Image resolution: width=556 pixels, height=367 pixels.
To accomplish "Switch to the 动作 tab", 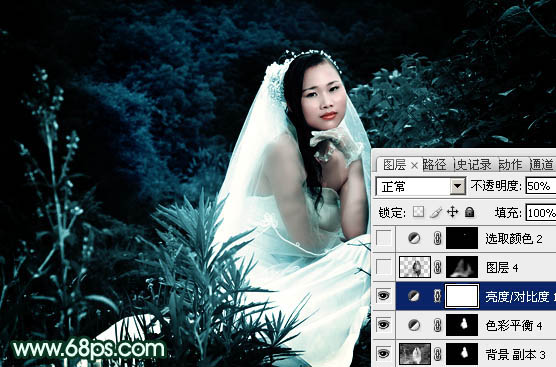I will [x=510, y=165].
